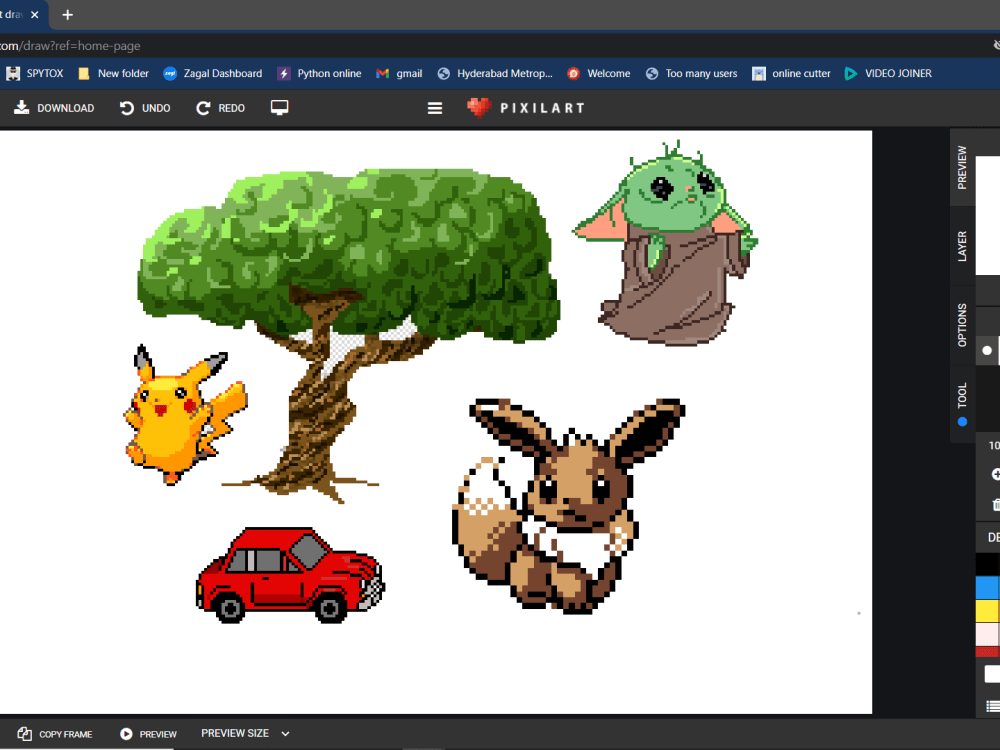This screenshot has width=1000, height=750.
Task: Click the browser address bar URL
Action: (70, 46)
